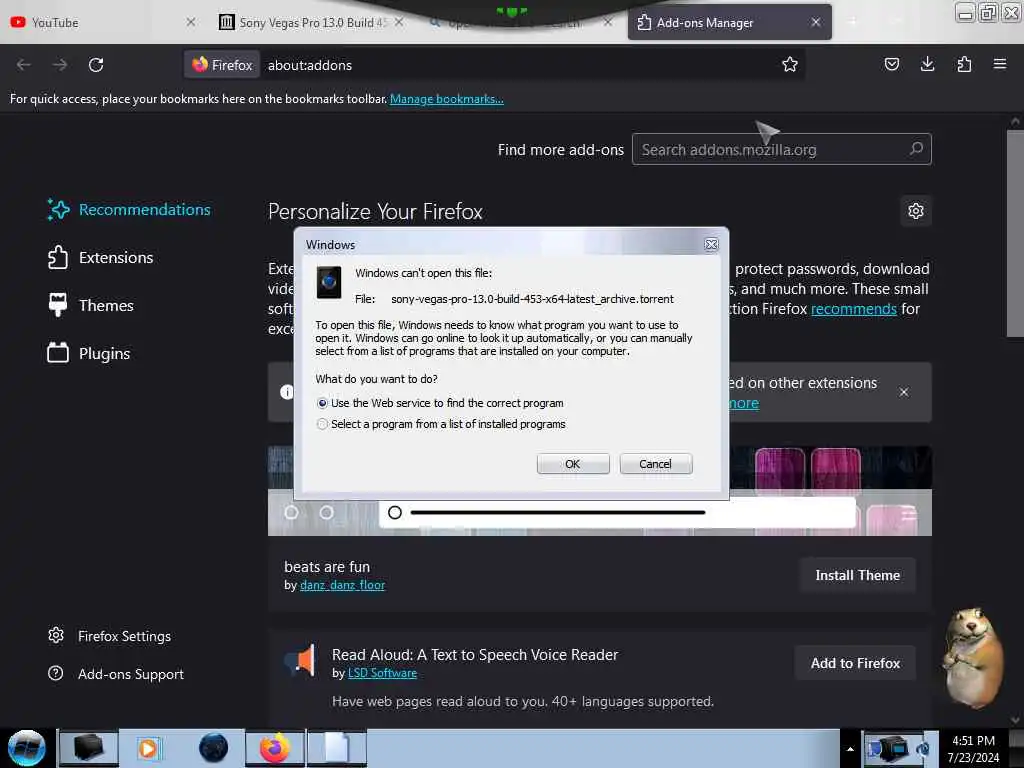Click the search magnifier in add-ons search

(x=916, y=149)
